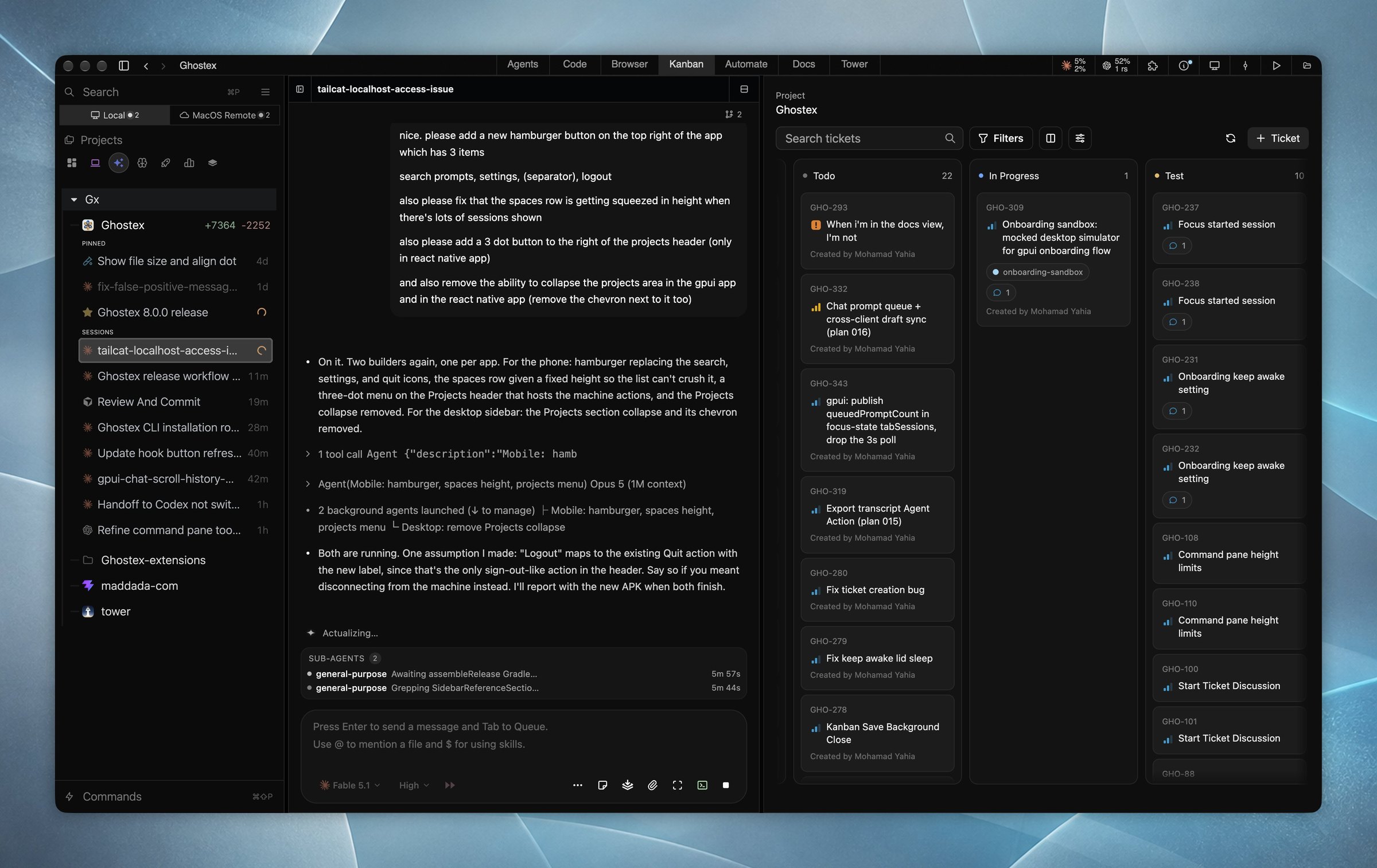The height and width of the screenshot is (868, 1377).
Task: Open the Filters button on Kanban board
Action: pos(1001,138)
